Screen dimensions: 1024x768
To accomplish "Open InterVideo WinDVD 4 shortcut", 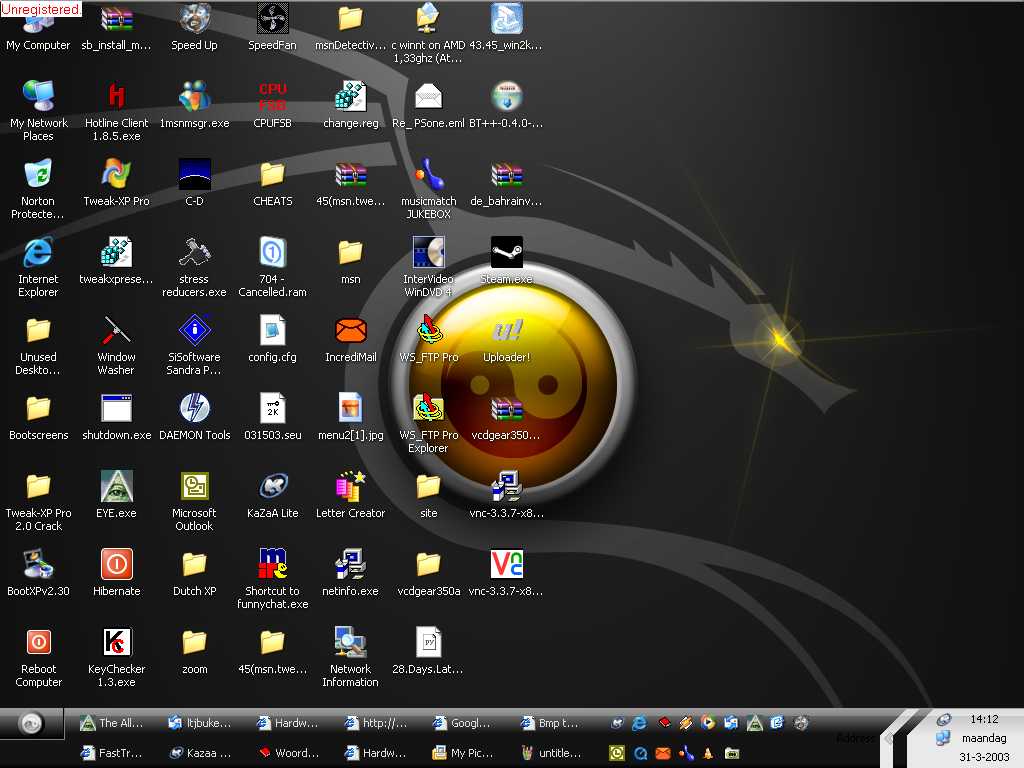I will click(x=428, y=253).
